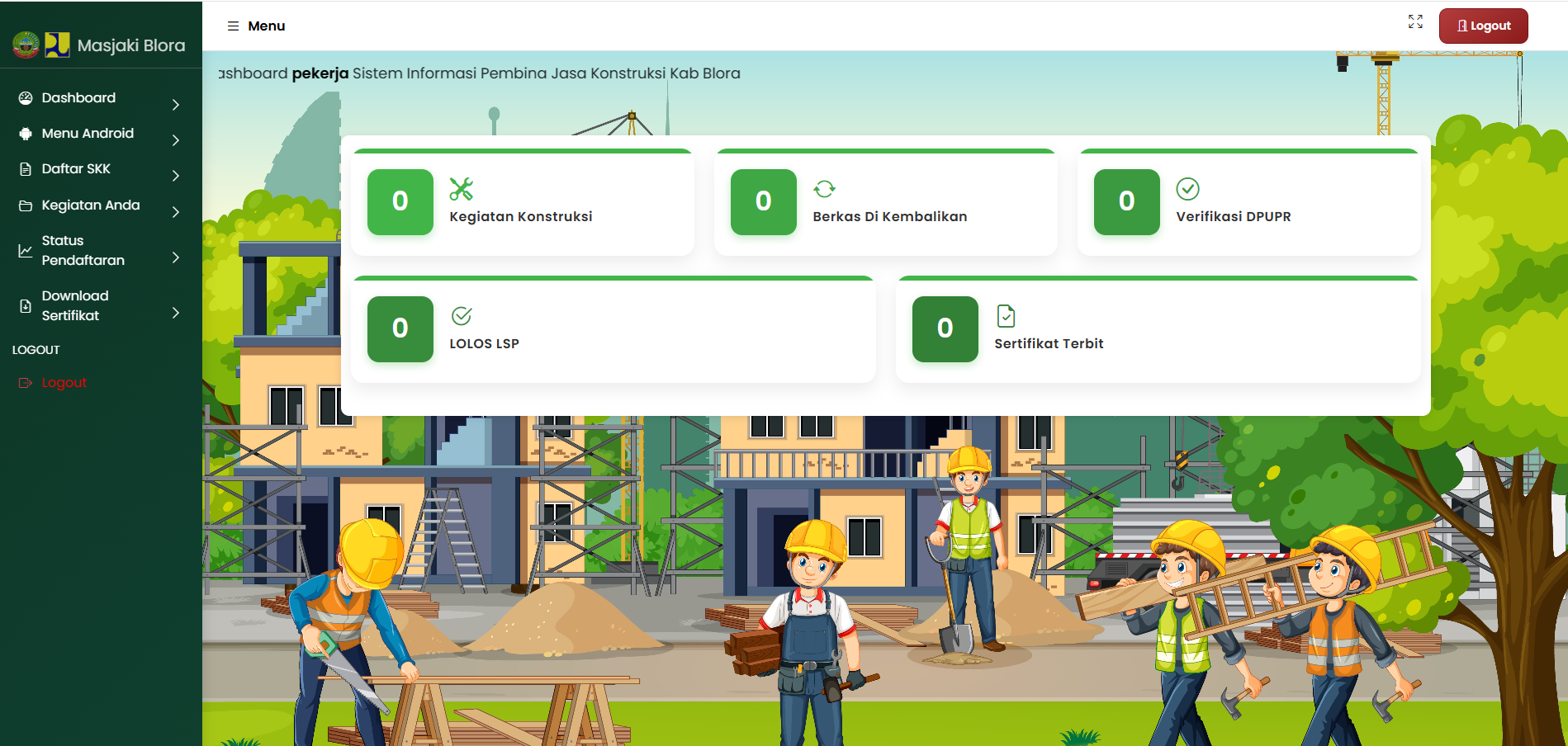This screenshot has width=1568, height=746.
Task: Click the Kegiatan Konstruksi tools icon
Action: (x=461, y=189)
